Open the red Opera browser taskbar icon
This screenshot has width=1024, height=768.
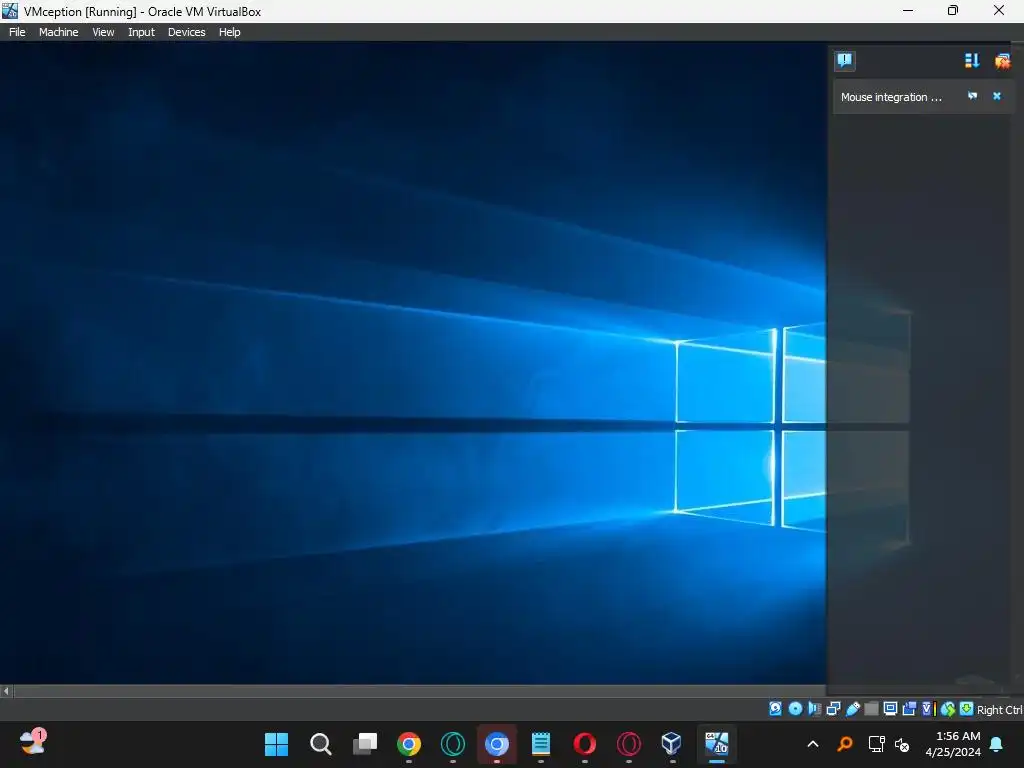coord(584,744)
